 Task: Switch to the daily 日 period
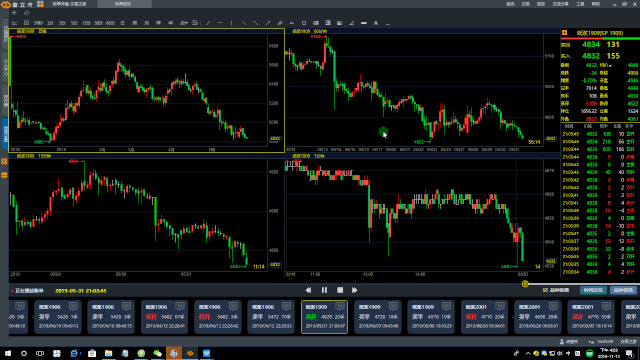coord(122,23)
